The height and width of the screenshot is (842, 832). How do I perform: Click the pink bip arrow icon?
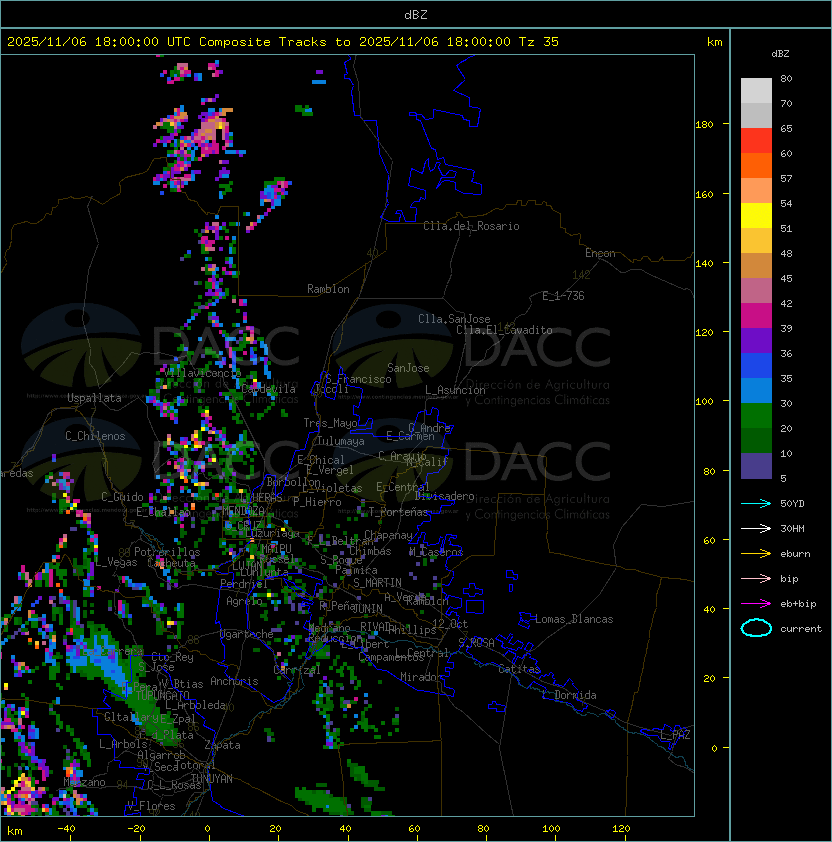coord(756,578)
